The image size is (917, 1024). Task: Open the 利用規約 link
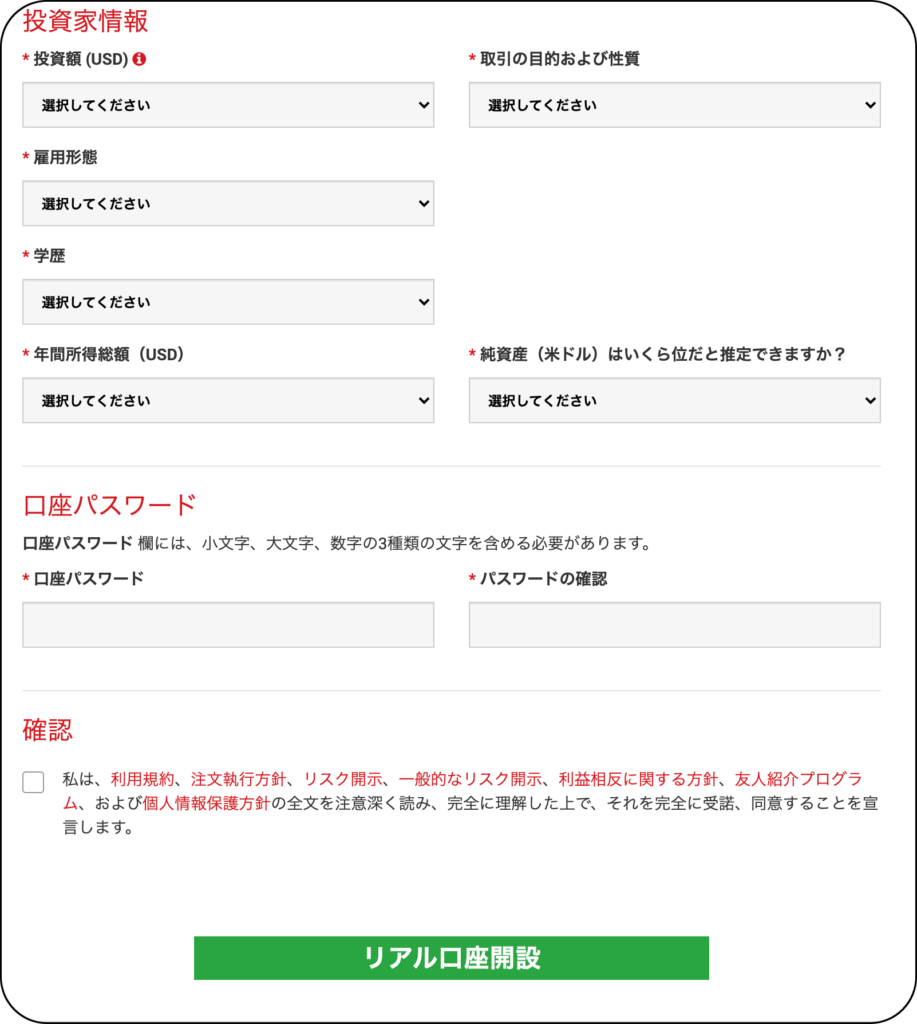(142, 779)
